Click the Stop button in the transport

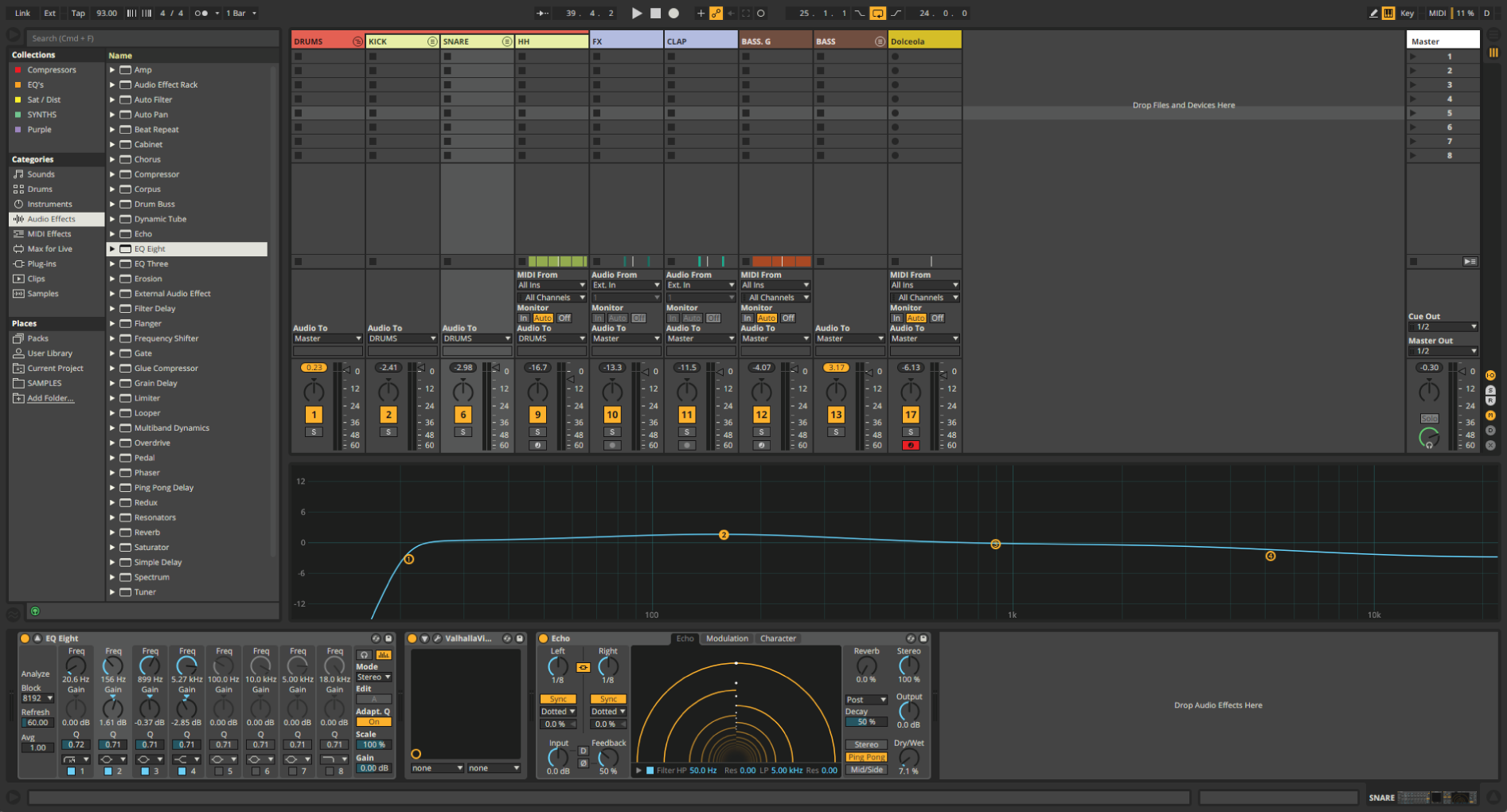[655, 13]
